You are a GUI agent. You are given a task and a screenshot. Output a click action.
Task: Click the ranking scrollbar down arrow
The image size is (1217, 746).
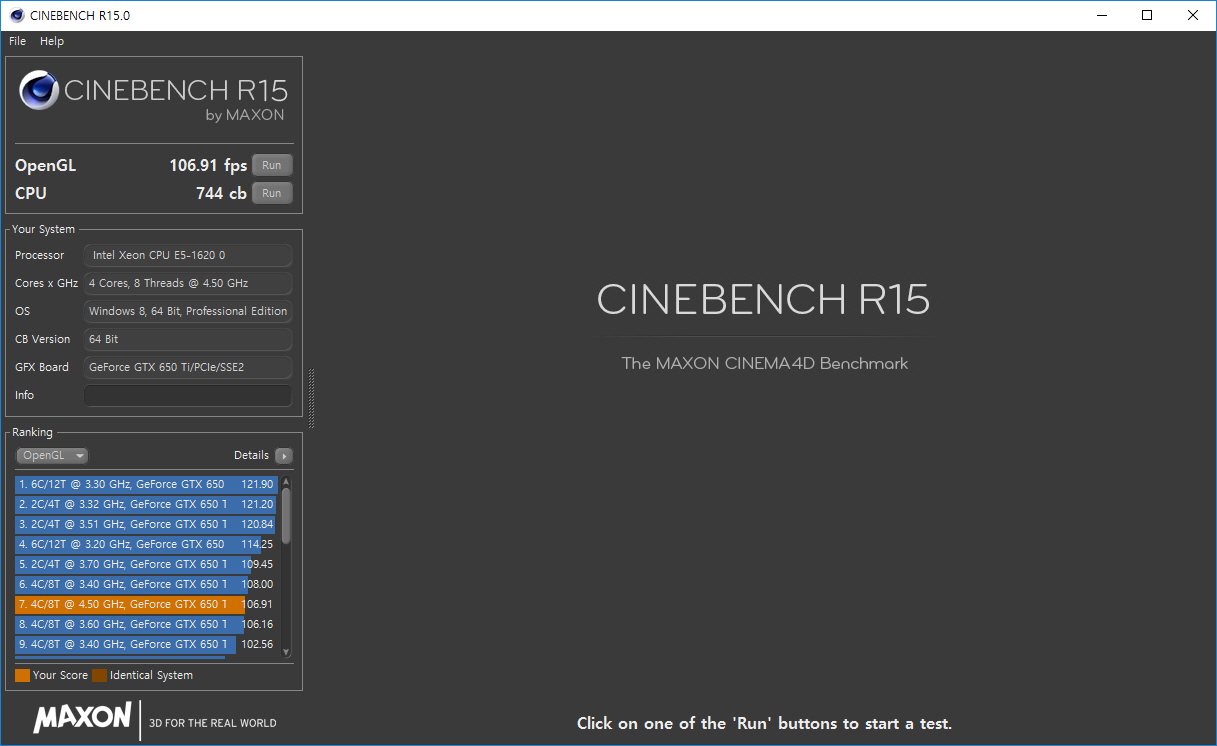pos(286,650)
